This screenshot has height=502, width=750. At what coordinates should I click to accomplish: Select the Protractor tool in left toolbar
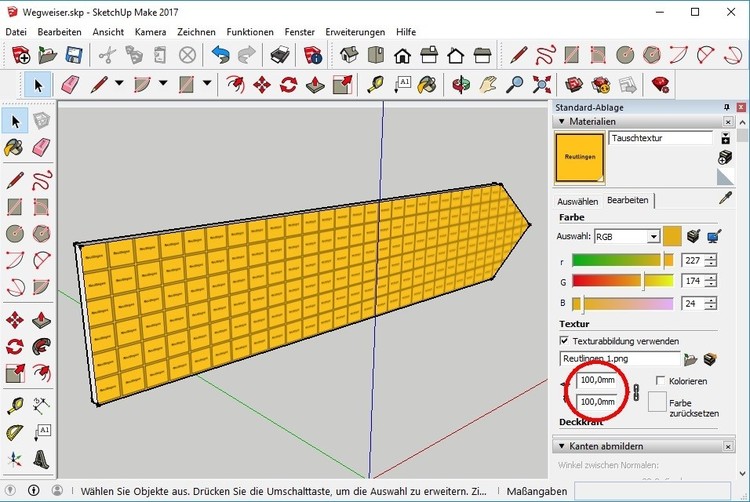tap(15, 433)
